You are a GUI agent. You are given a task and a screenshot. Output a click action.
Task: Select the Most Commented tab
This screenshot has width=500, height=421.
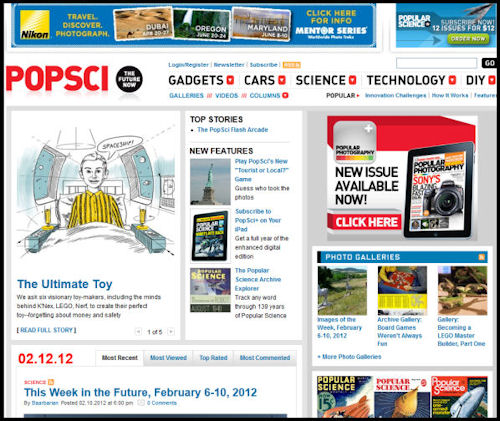(265, 358)
